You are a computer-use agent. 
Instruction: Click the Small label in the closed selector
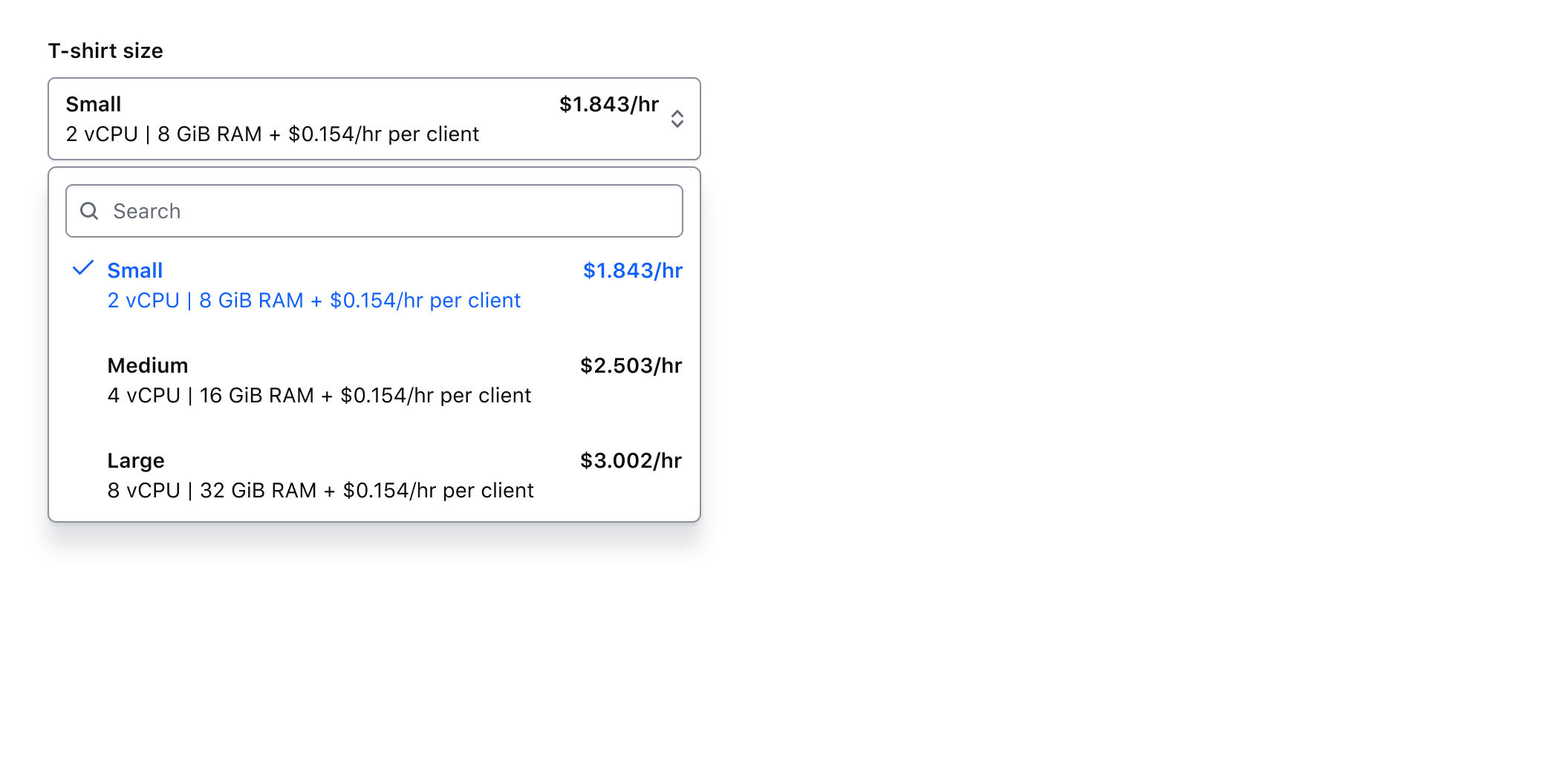click(93, 104)
